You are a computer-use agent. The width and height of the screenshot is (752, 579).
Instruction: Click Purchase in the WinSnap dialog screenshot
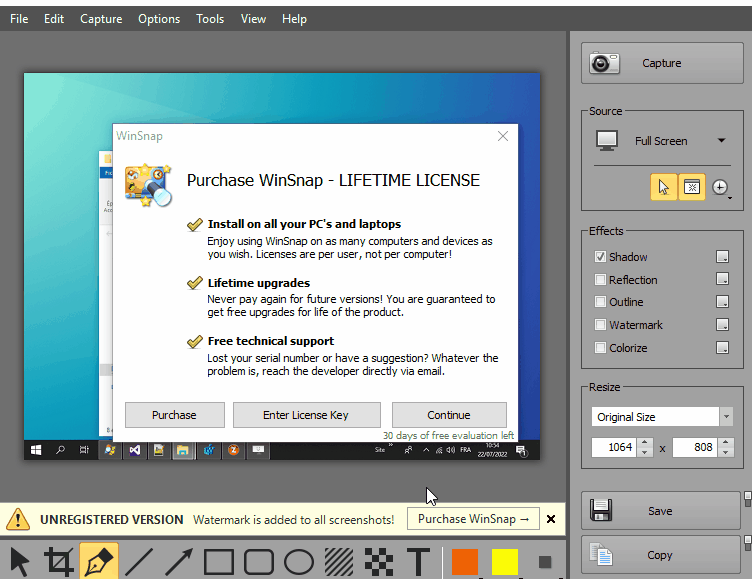click(175, 415)
